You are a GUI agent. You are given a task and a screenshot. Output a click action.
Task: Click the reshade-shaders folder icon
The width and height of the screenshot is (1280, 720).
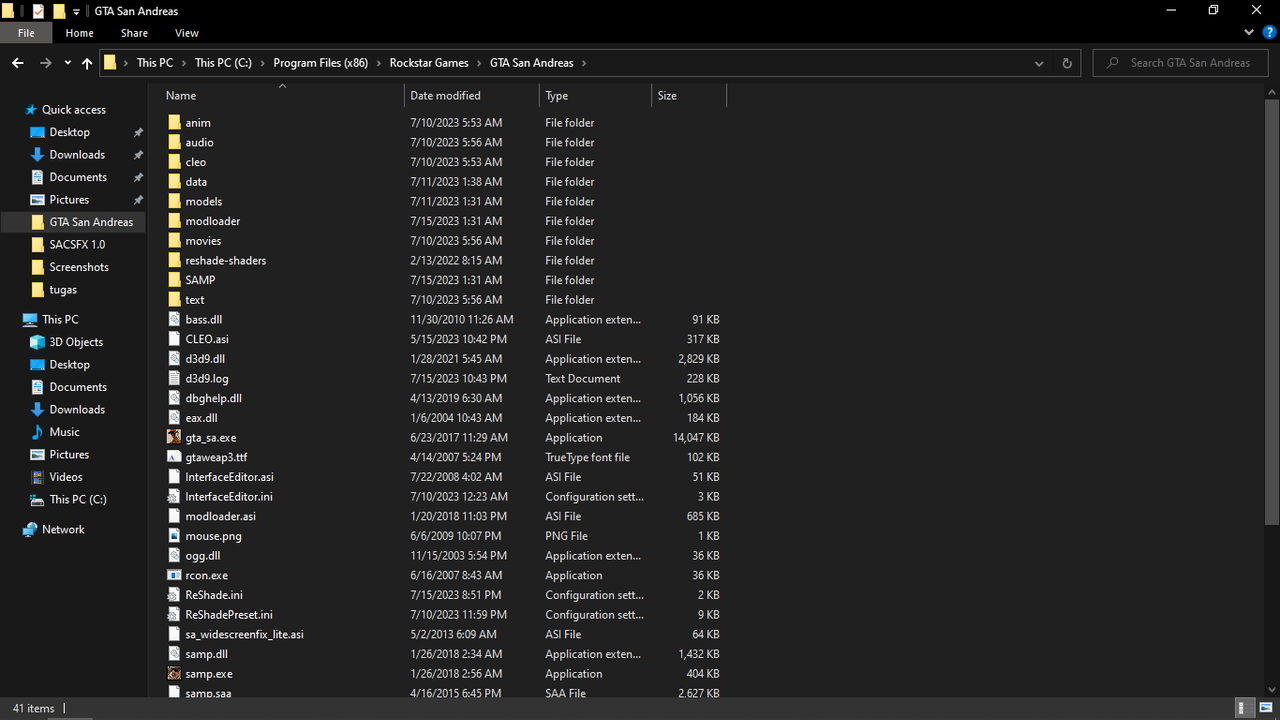point(174,260)
